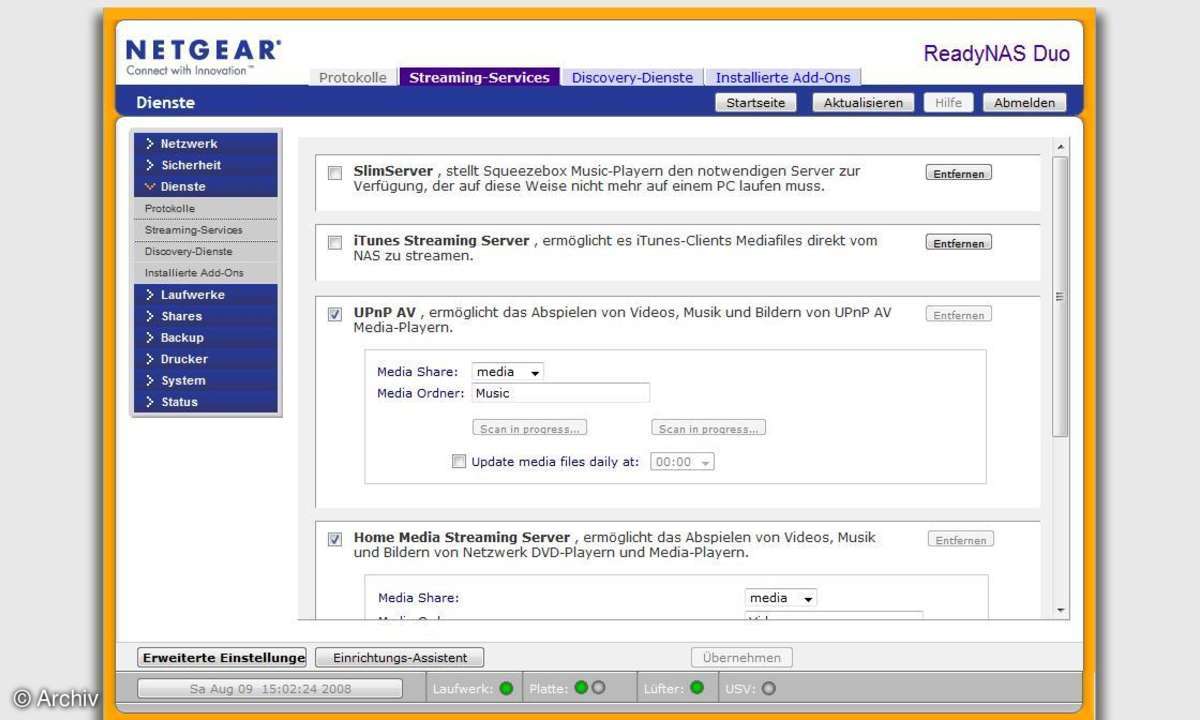Click the first Scan in progress button
Image resolution: width=1200 pixels, height=720 pixels.
point(529,428)
